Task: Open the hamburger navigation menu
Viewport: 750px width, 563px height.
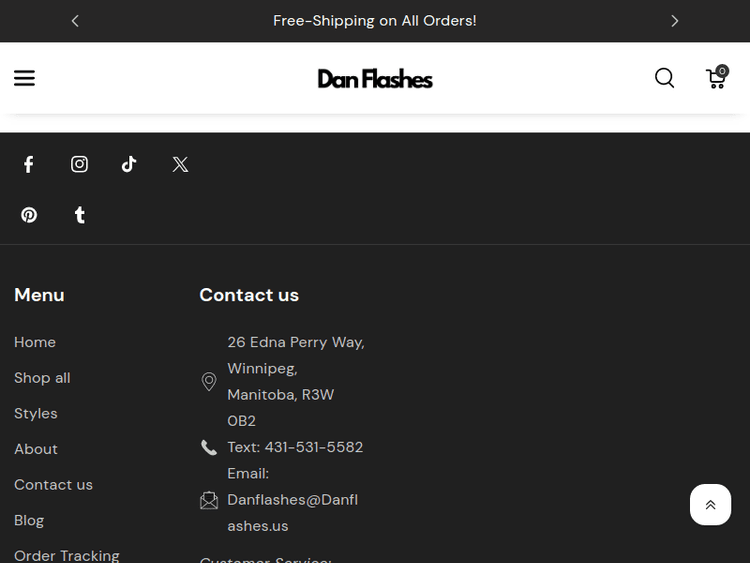Action: tap(24, 78)
